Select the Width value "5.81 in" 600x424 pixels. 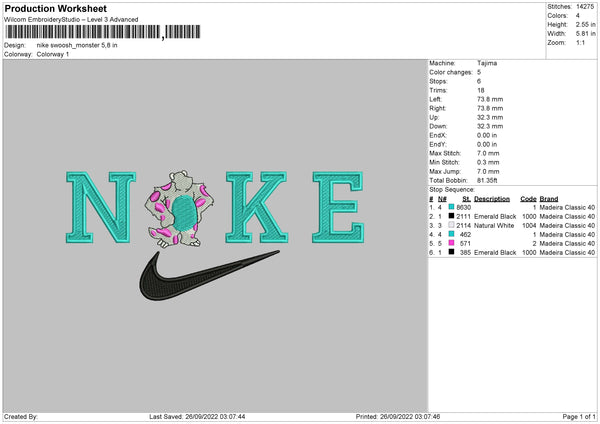(586, 34)
